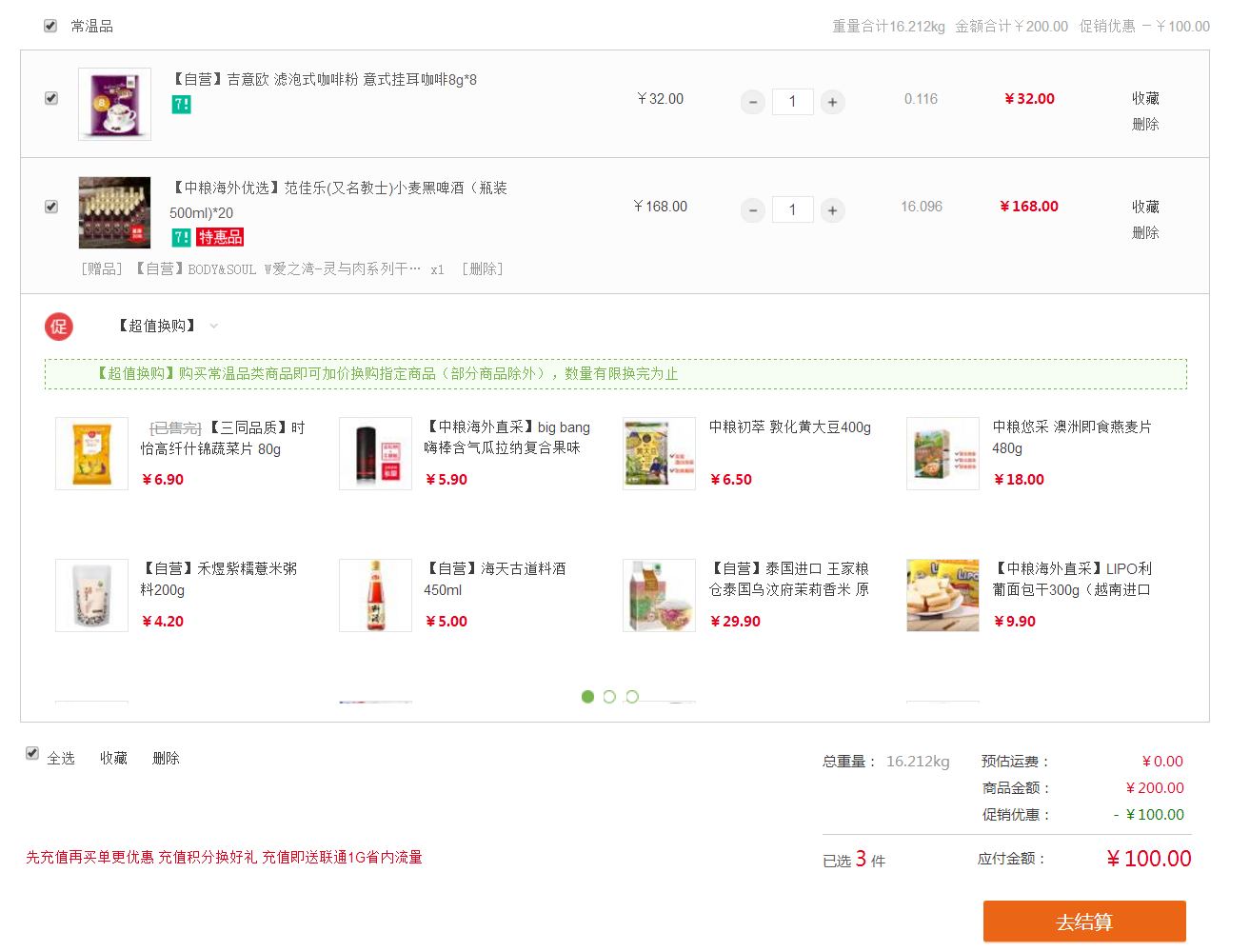1250x952 pixels.
Task: Select LIPO 面包干 product thumbnail
Action: click(x=942, y=595)
